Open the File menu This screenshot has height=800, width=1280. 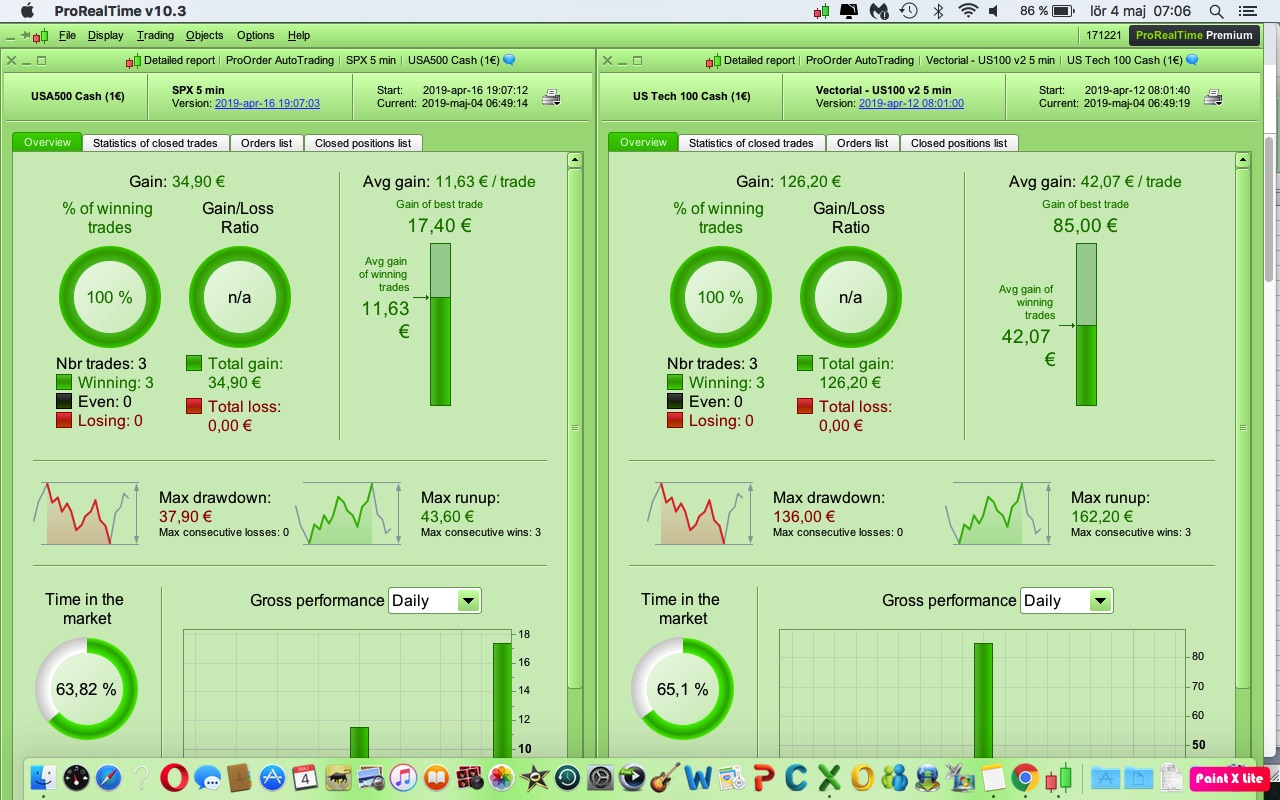coord(67,35)
